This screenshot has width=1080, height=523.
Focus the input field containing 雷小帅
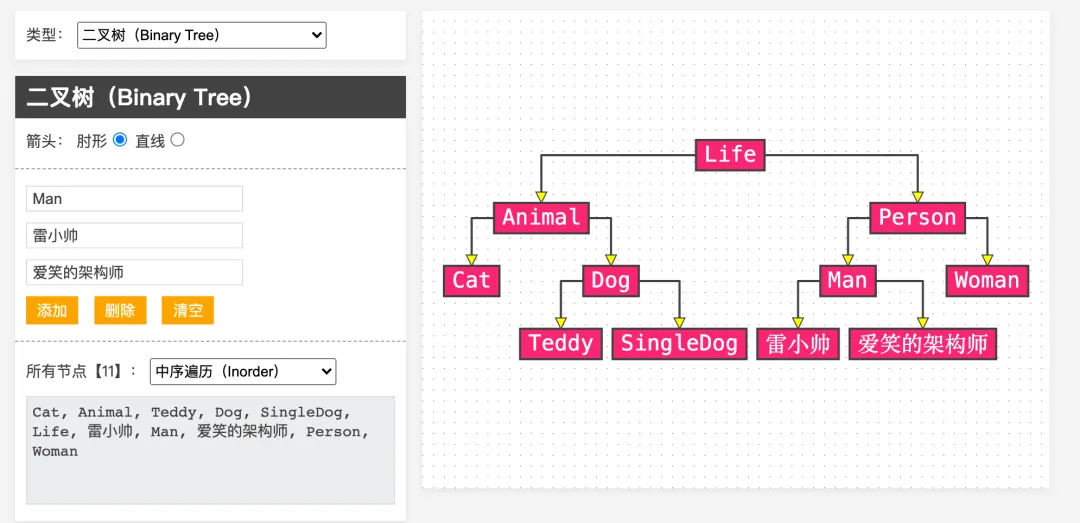click(x=134, y=236)
